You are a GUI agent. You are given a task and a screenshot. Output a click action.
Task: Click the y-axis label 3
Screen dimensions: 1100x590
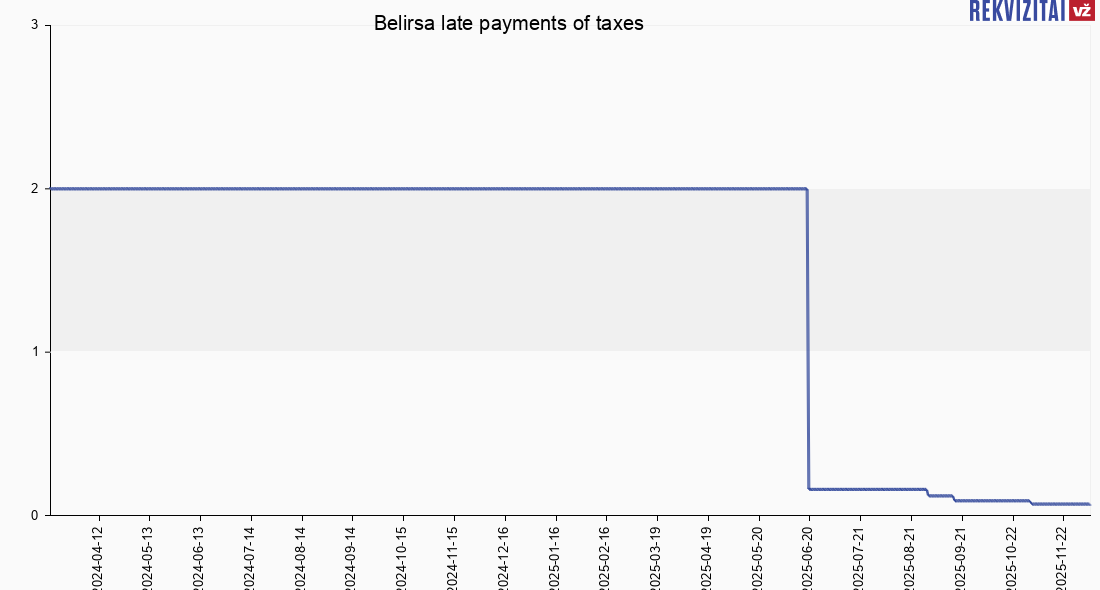(x=35, y=25)
